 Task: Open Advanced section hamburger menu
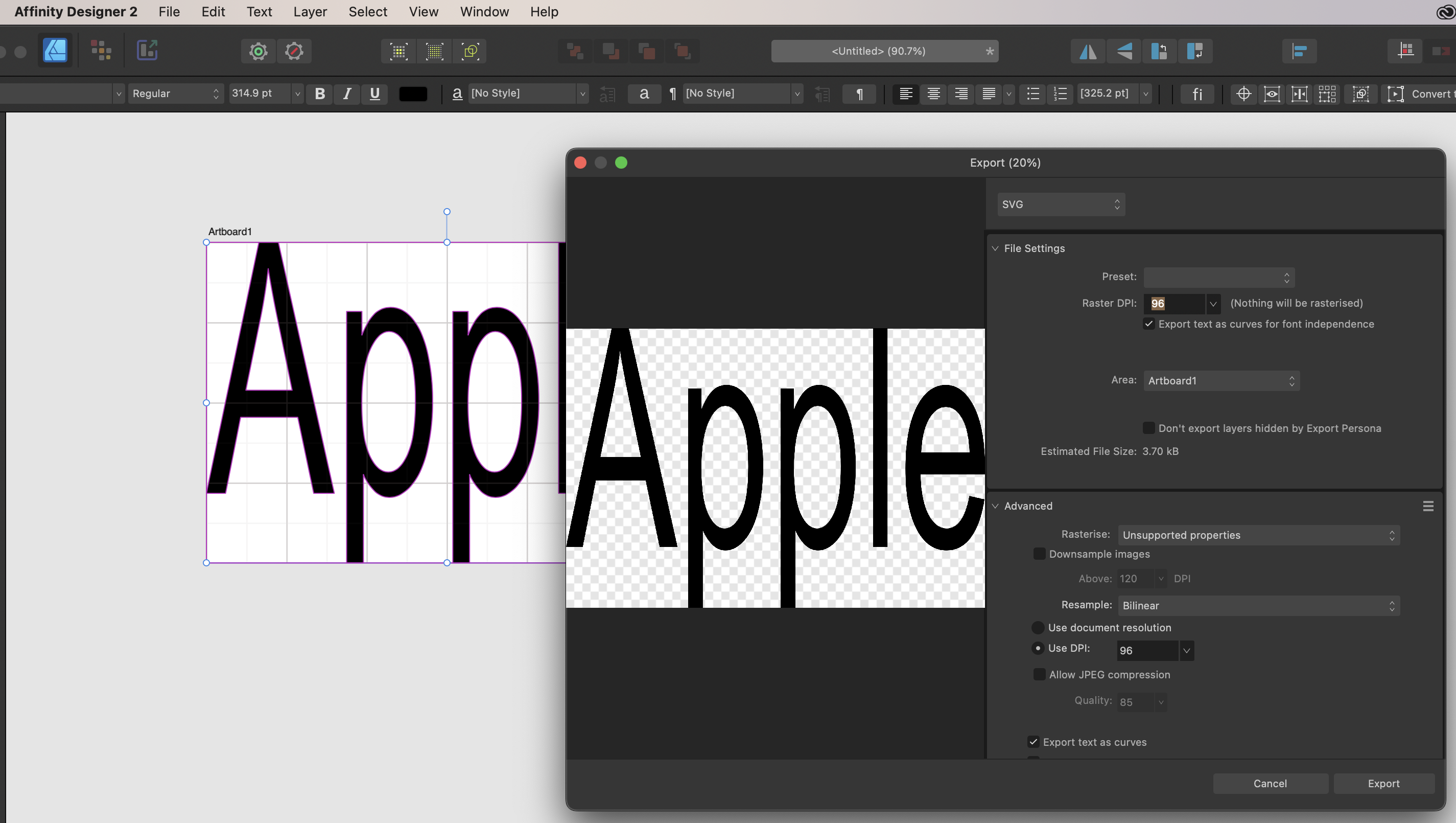1428,506
